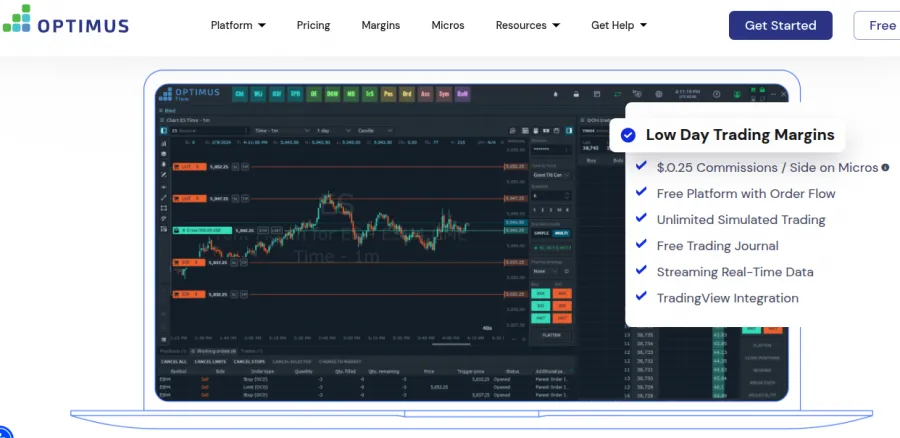
Task: Click the info icon next to Commissions on Micros
Action: pos(884,168)
